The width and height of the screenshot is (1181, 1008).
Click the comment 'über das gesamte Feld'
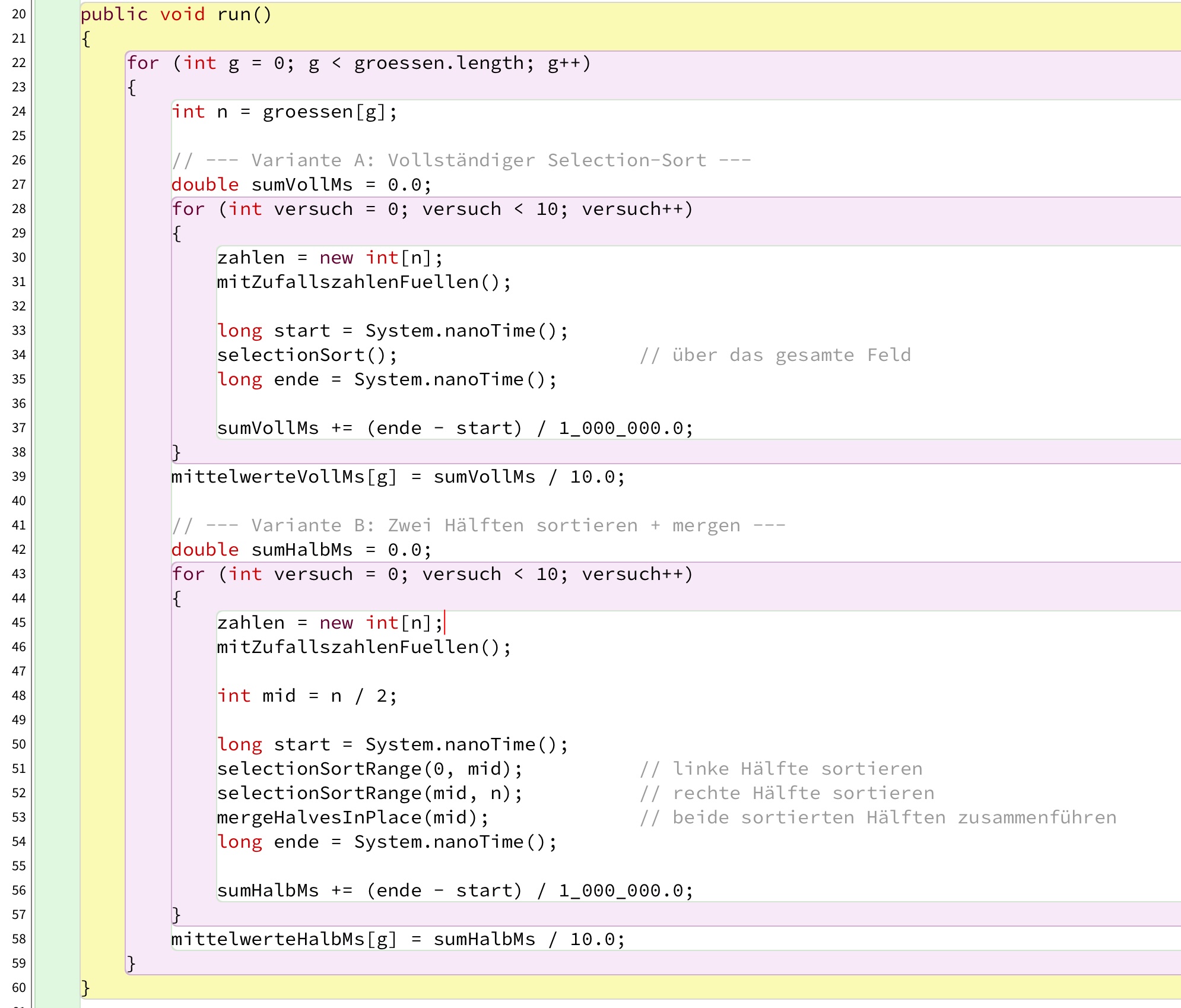click(x=774, y=355)
